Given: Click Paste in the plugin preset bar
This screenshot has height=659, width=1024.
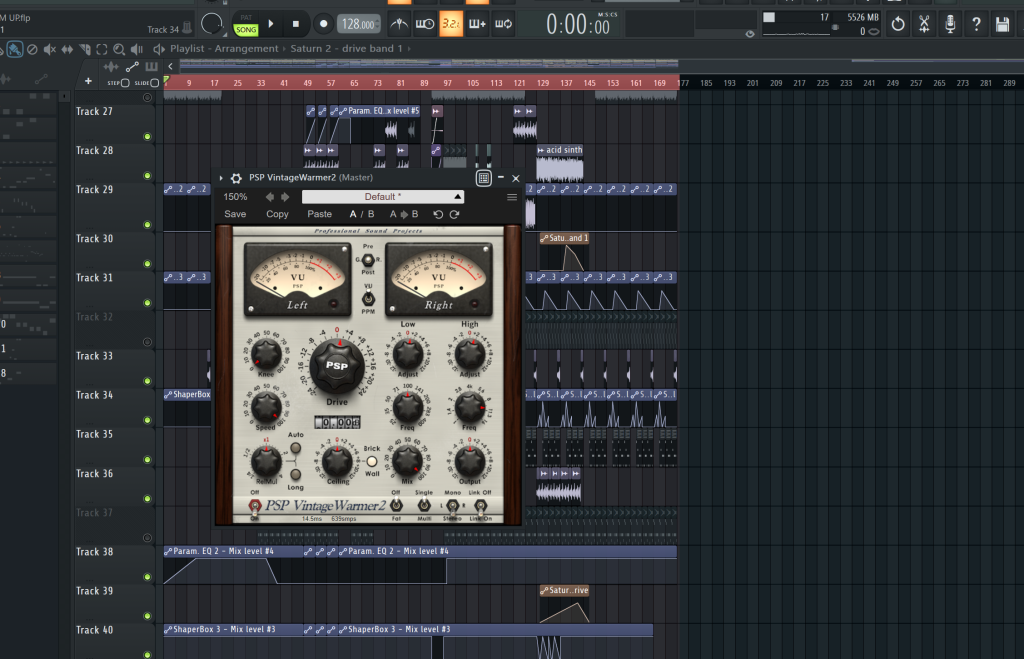Looking at the screenshot, I should 319,214.
